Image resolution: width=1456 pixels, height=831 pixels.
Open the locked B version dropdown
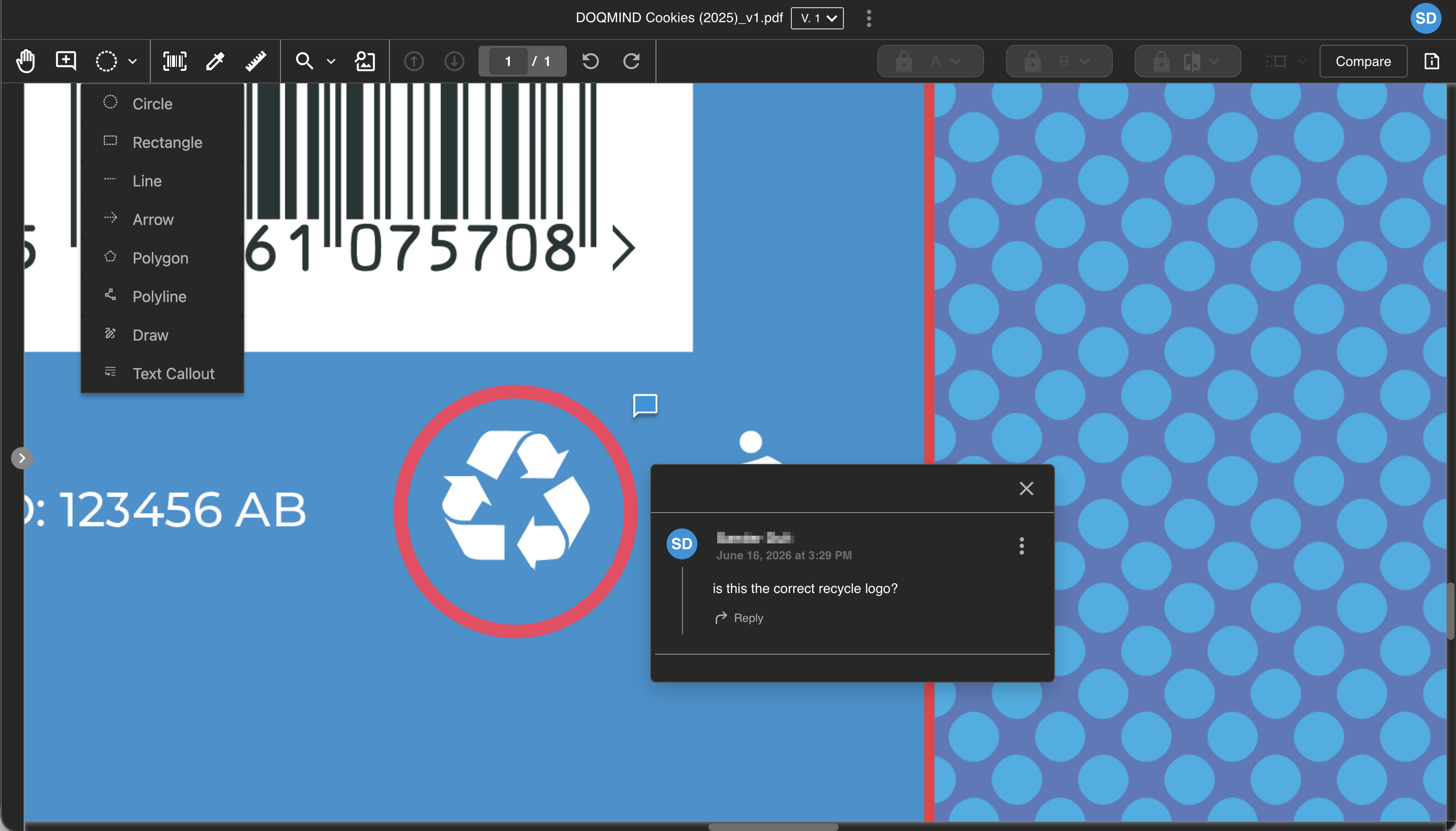(1059, 61)
